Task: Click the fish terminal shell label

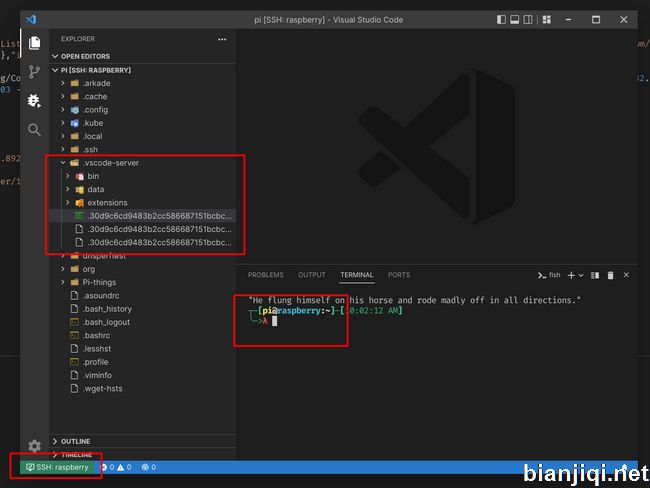Action: tap(549, 275)
